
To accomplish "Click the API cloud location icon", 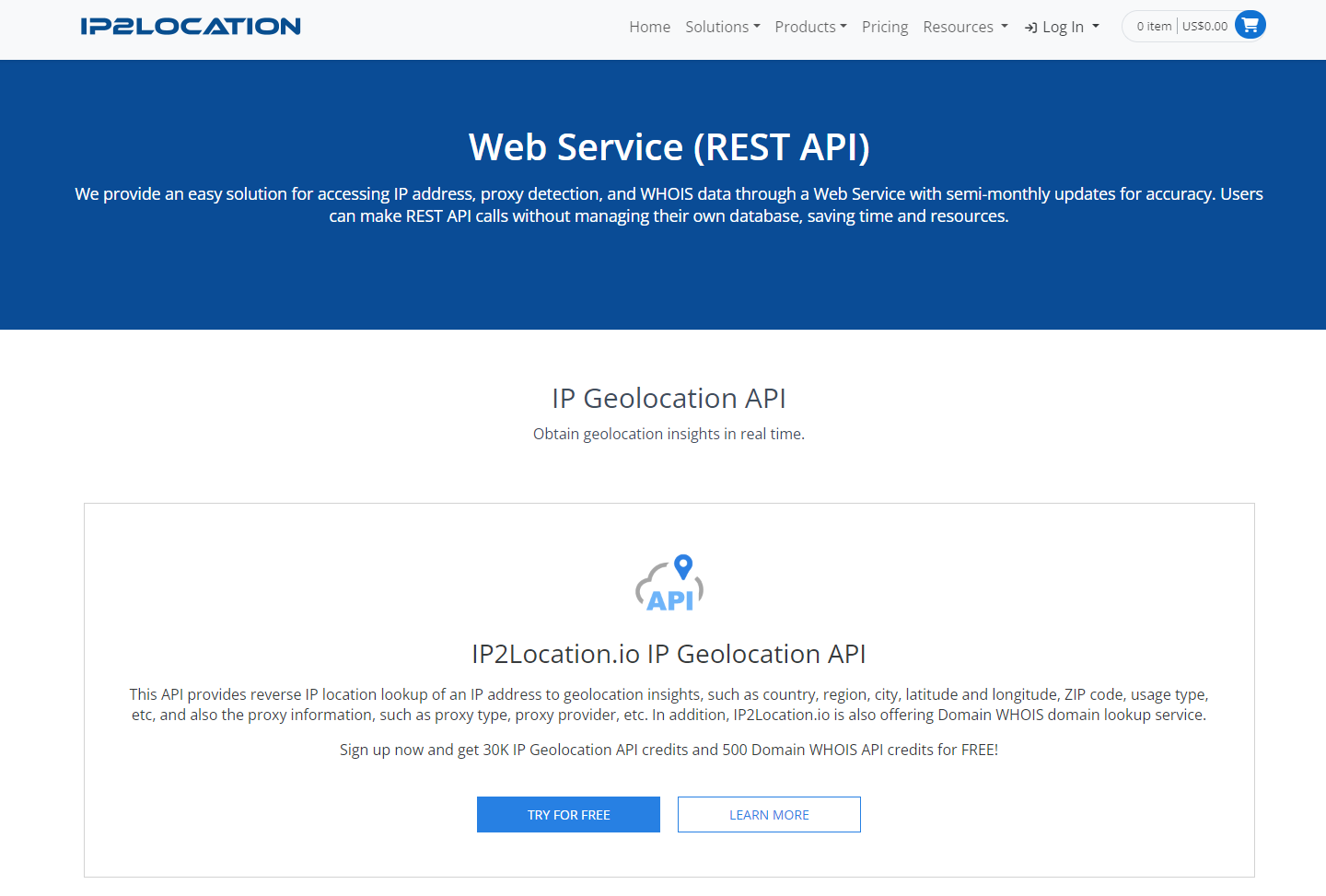I will click(x=669, y=583).
